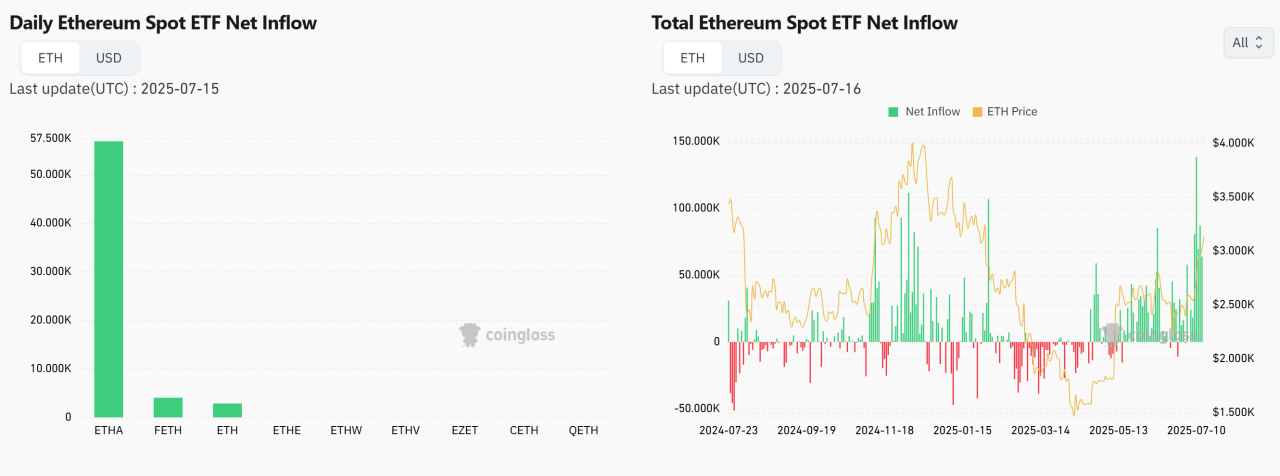Image resolution: width=1280 pixels, height=476 pixels.
Task: Click the ETHE axis label
Action: (x=286, y=431)
